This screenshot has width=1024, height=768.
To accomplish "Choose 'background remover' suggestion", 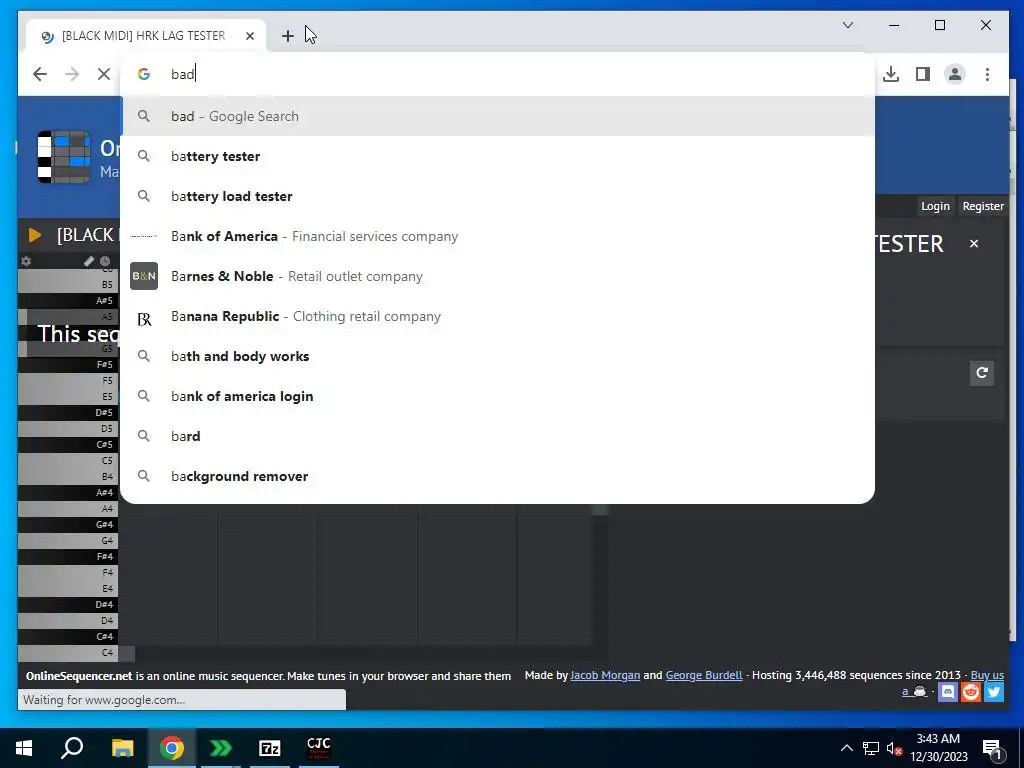I will tap(498, 476).
